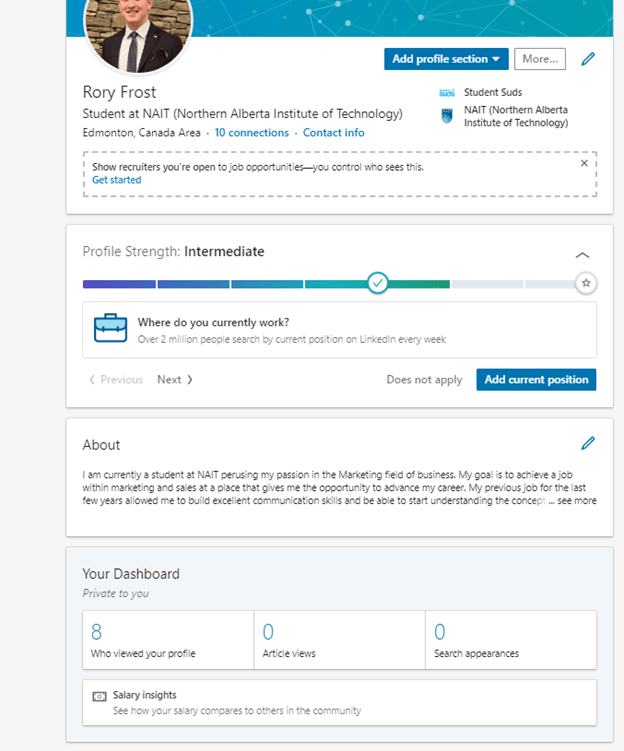The width and height of the screenshot is (624, 751).
Task: Go to Next profile strength suggestion
Action: click(174, 380)
